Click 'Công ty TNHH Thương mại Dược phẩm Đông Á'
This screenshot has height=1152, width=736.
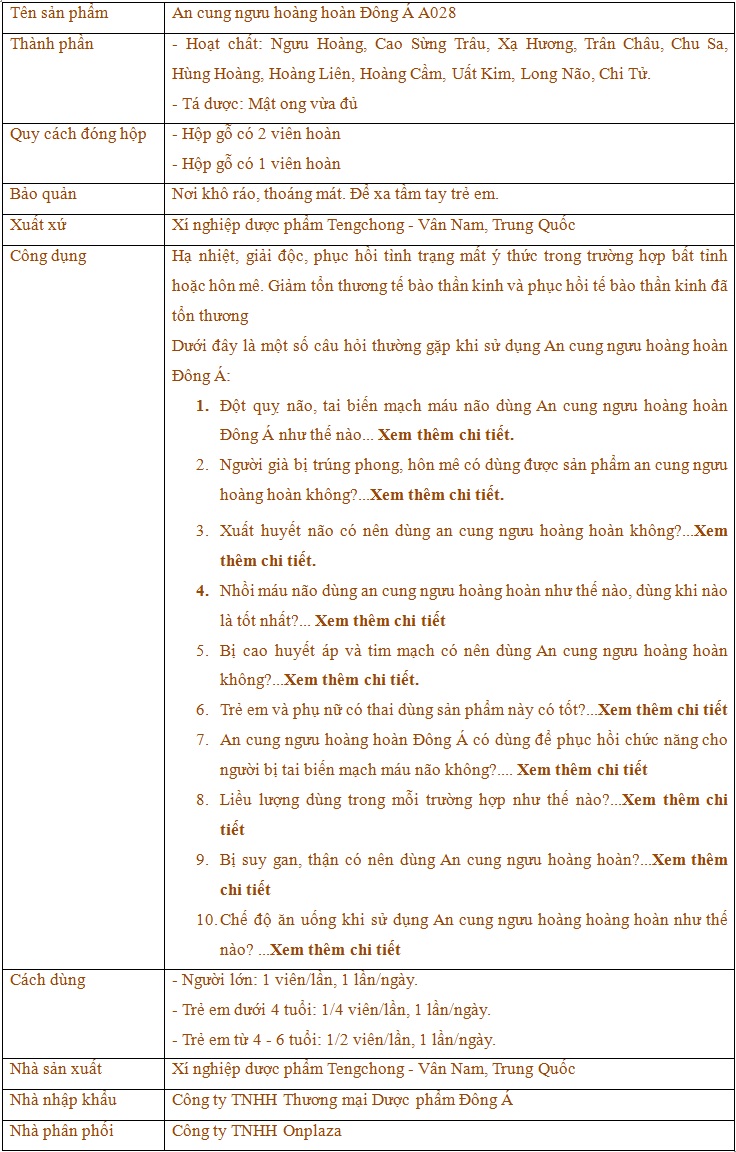click(x=342, y=1101)
